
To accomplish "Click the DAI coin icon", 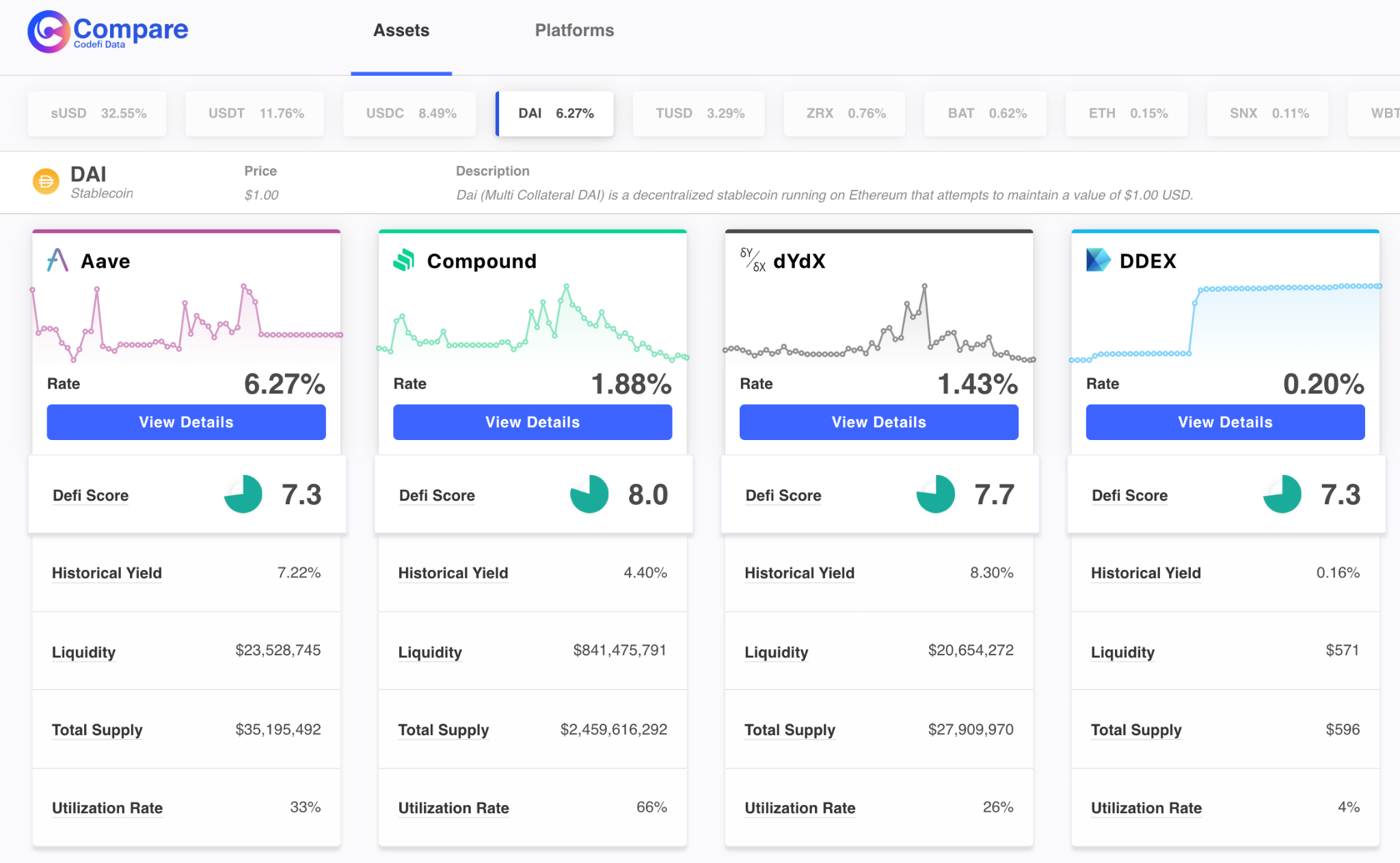I will coord(46,182).
